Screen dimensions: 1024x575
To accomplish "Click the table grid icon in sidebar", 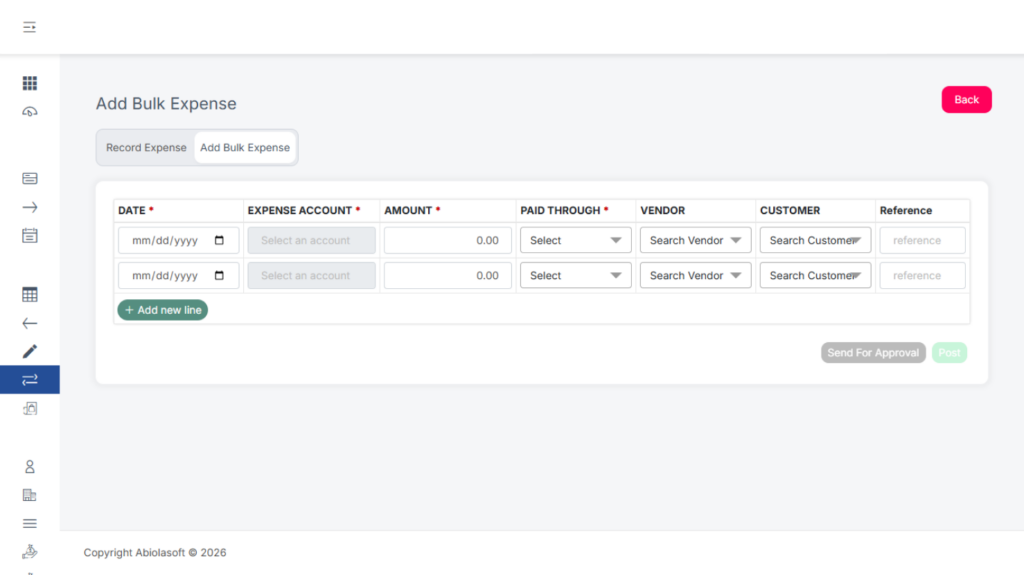I will point(30,295).
